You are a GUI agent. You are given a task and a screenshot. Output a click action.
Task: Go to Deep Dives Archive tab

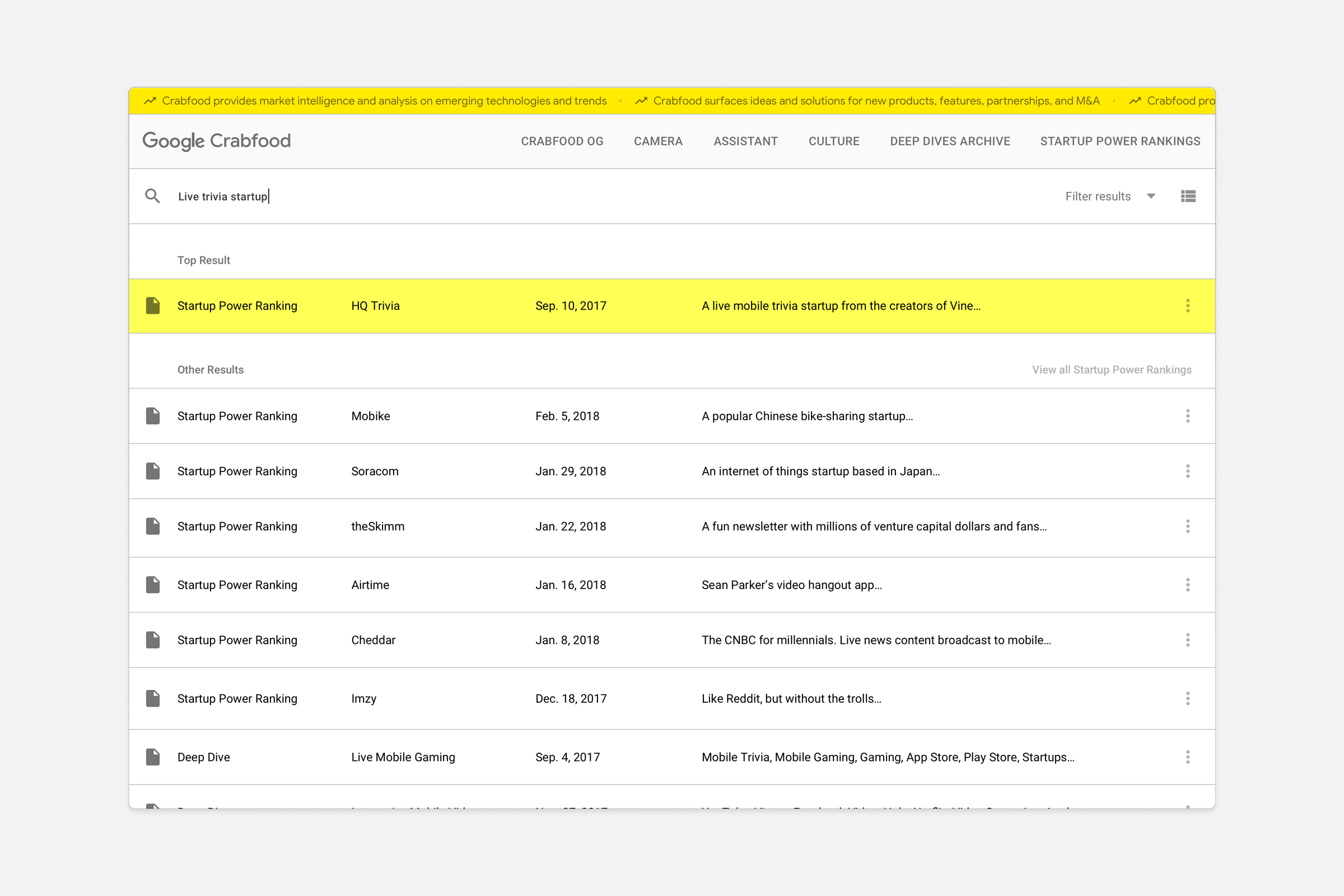[950, 141]
